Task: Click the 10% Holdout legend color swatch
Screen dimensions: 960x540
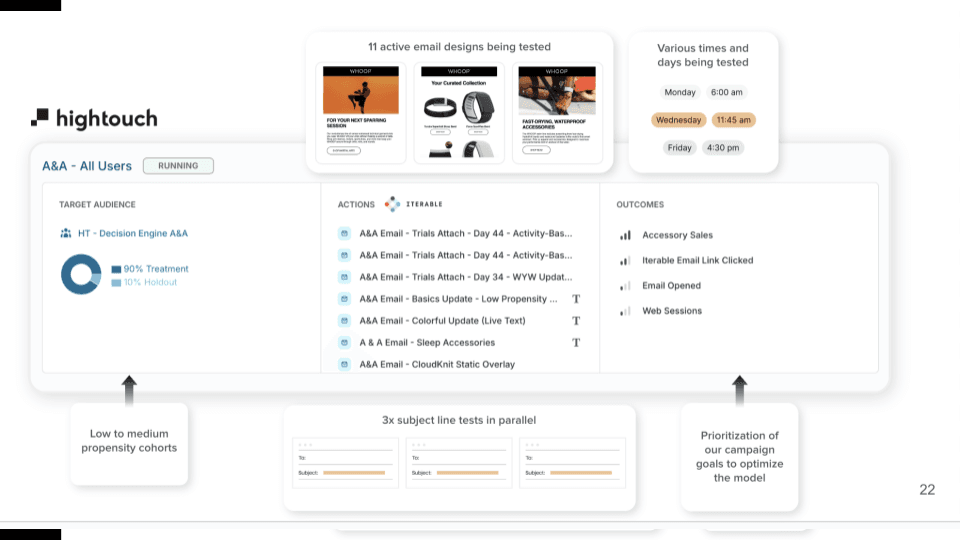Action: [x=116, y=283]
